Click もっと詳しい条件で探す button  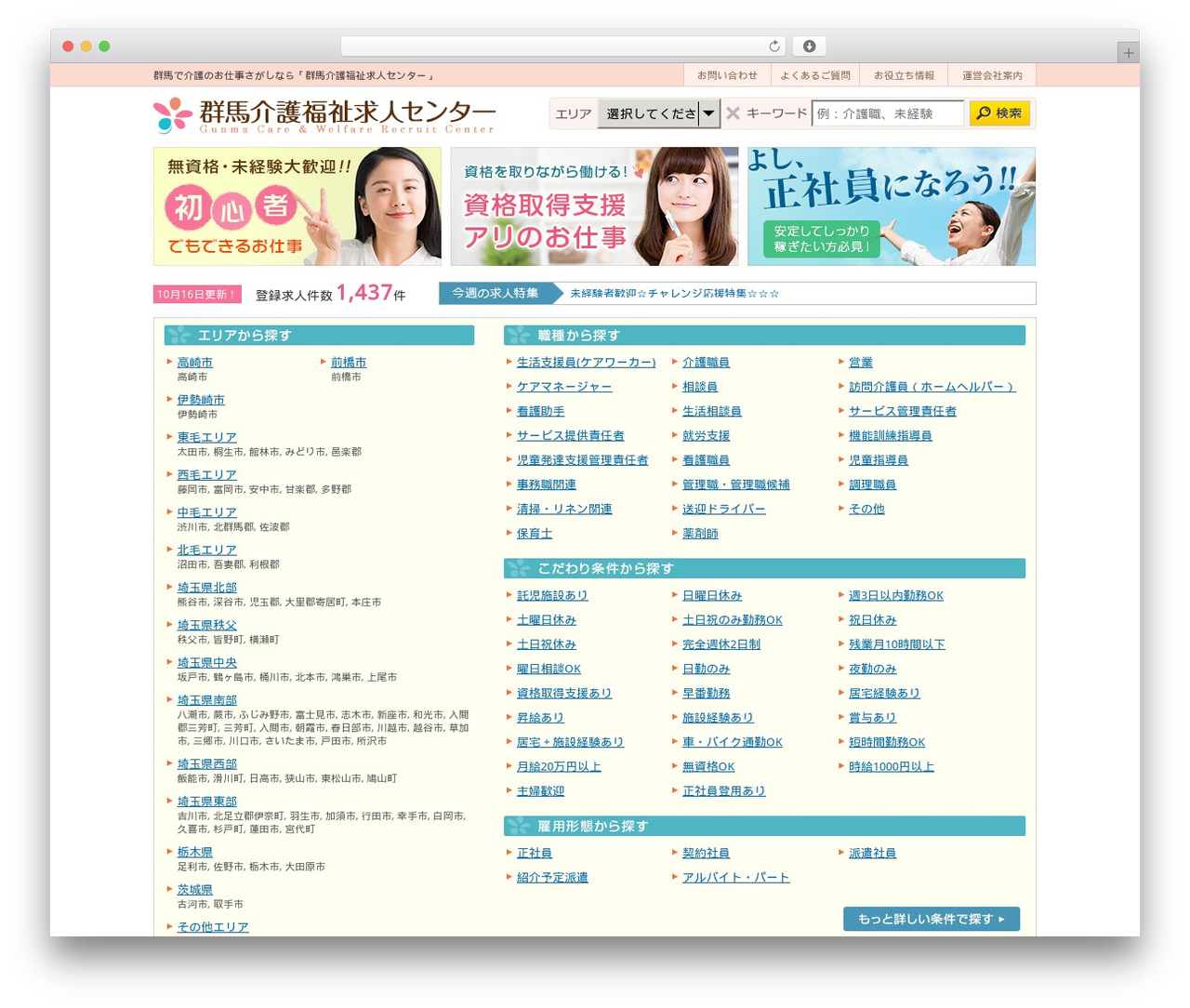(x=932, y=919)
